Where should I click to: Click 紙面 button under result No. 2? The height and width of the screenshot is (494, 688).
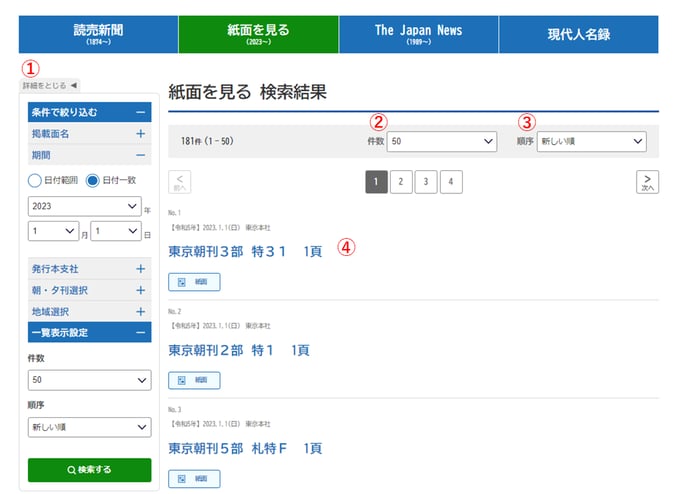tap(194, 380)
